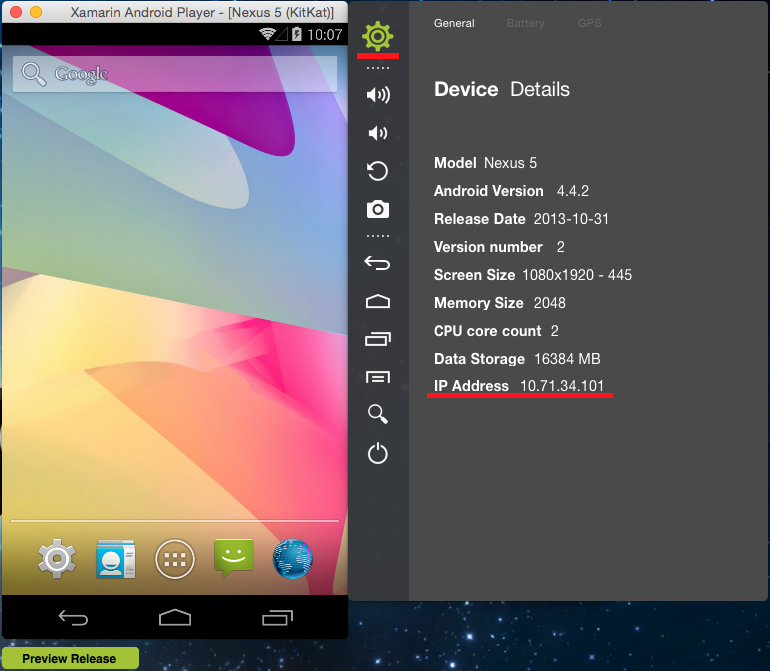770x671 pixels.
Task: Open Android Settings app in dock
Action: click(x=57, y=559)
